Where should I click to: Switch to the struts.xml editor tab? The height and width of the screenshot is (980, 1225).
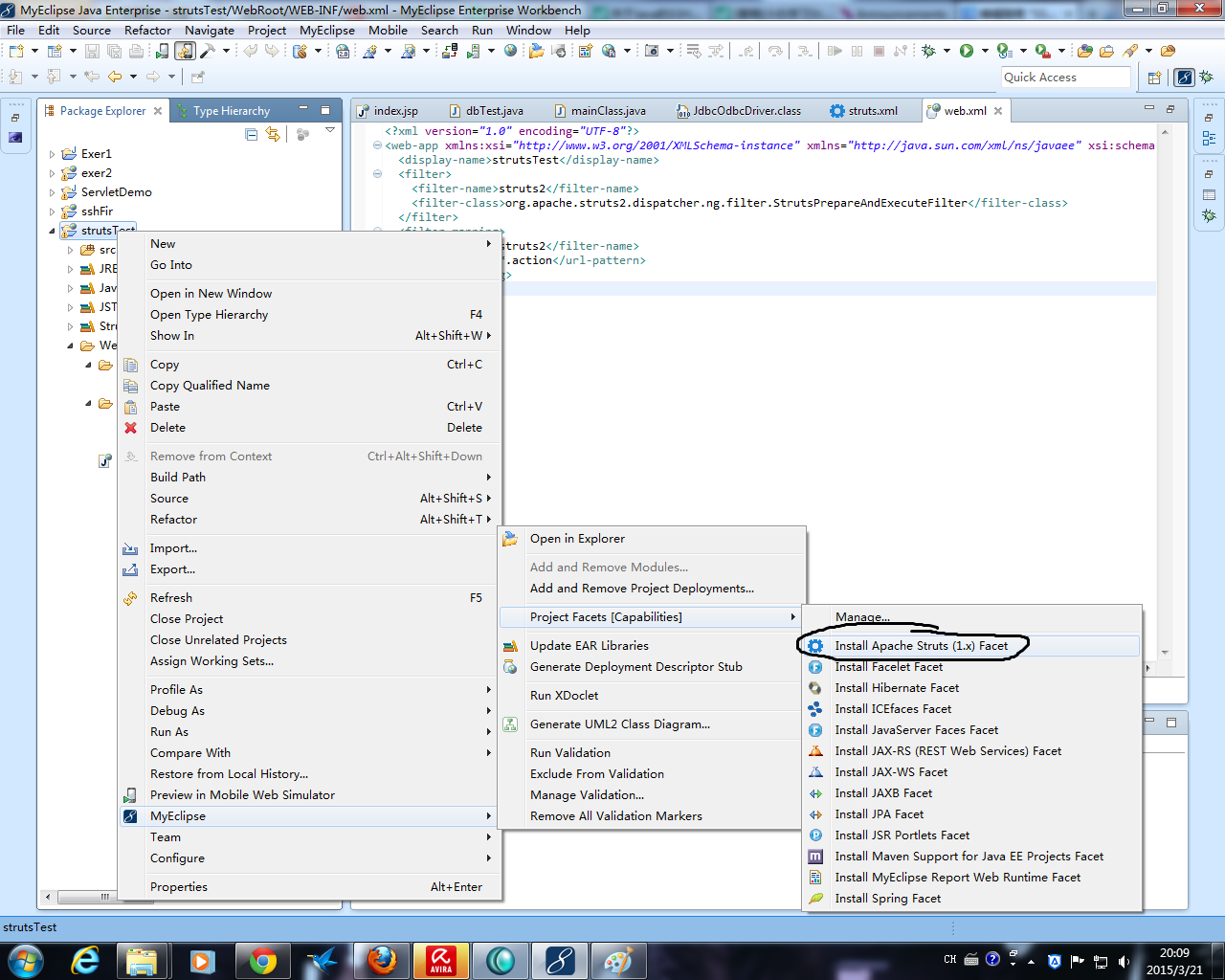[x=864, y=111]
